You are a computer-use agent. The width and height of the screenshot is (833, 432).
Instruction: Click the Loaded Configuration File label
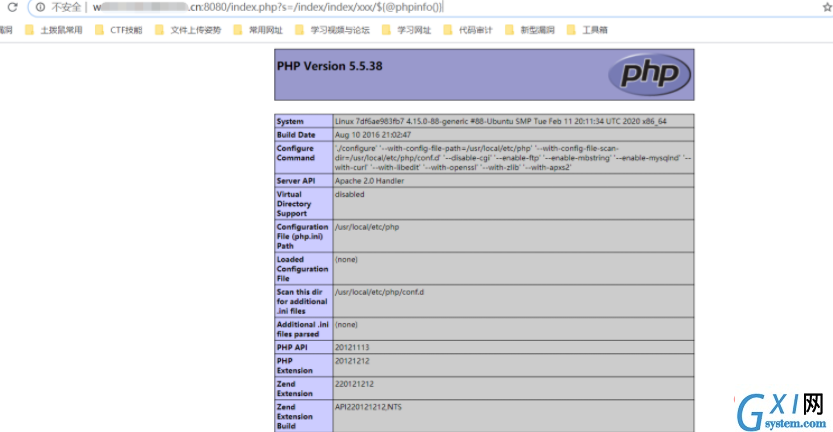tap(302, 269)
